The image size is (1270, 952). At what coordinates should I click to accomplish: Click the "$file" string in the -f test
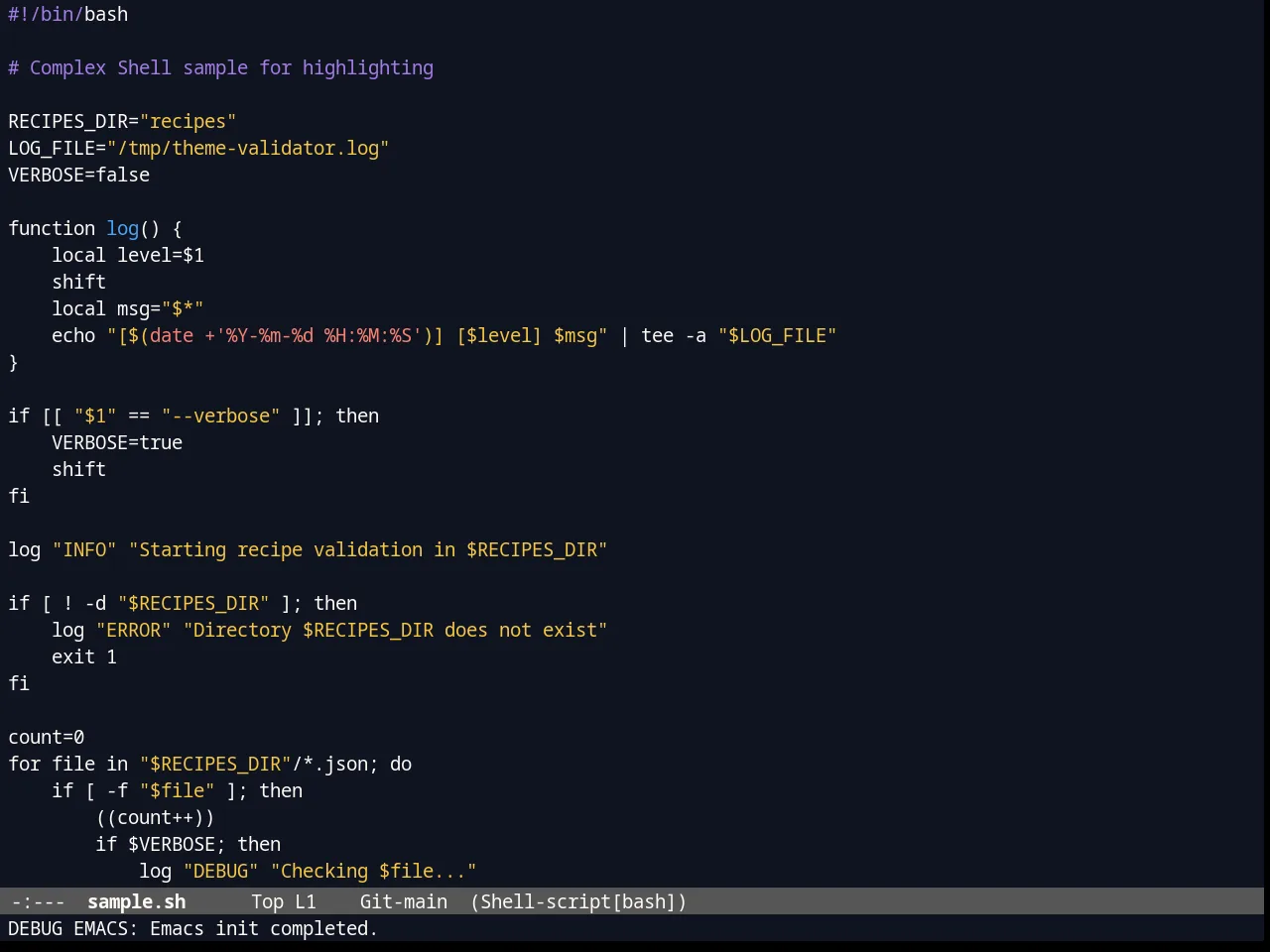178,790
